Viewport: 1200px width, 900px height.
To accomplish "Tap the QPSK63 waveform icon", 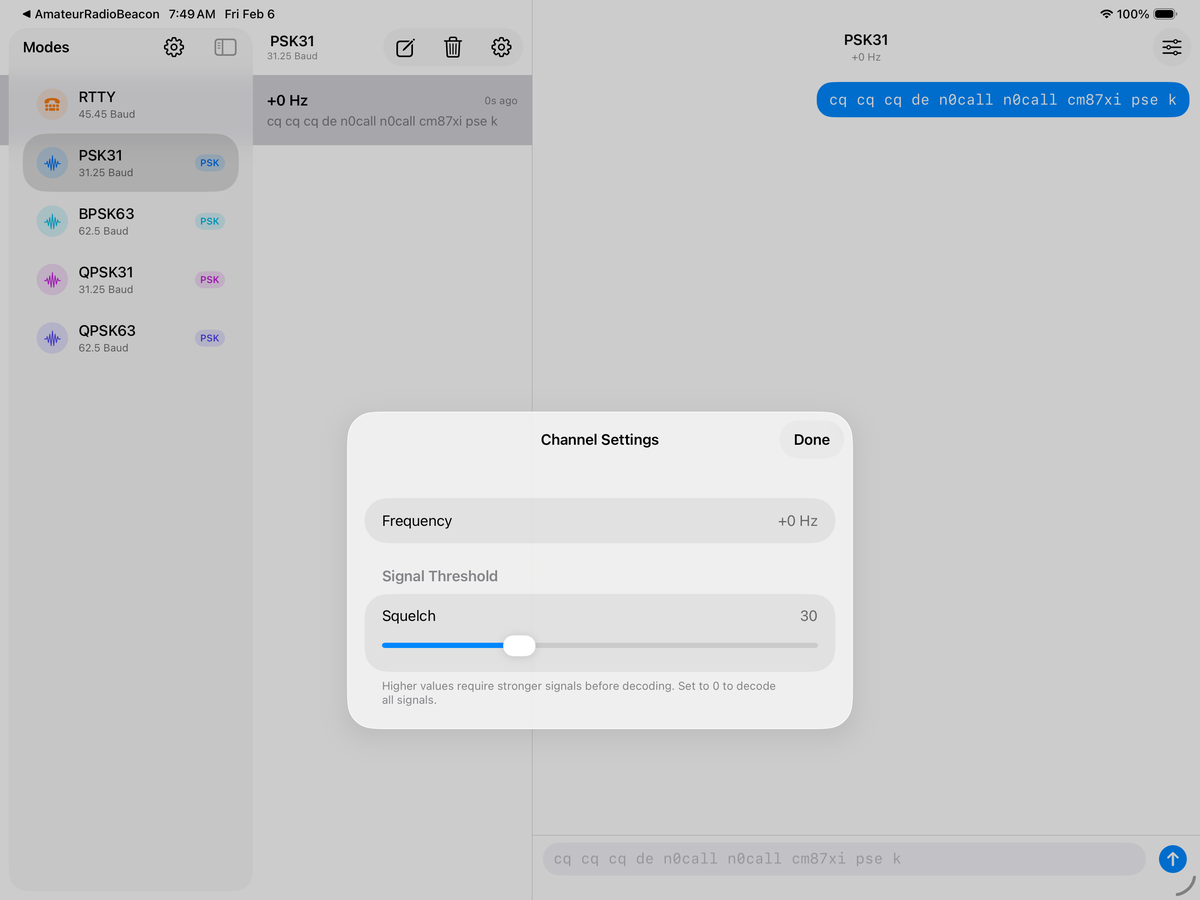I will [x=52, y=338].
